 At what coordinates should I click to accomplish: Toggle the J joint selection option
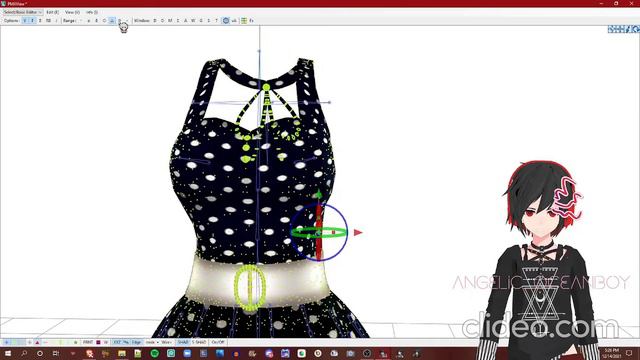[x=56, y=20]
